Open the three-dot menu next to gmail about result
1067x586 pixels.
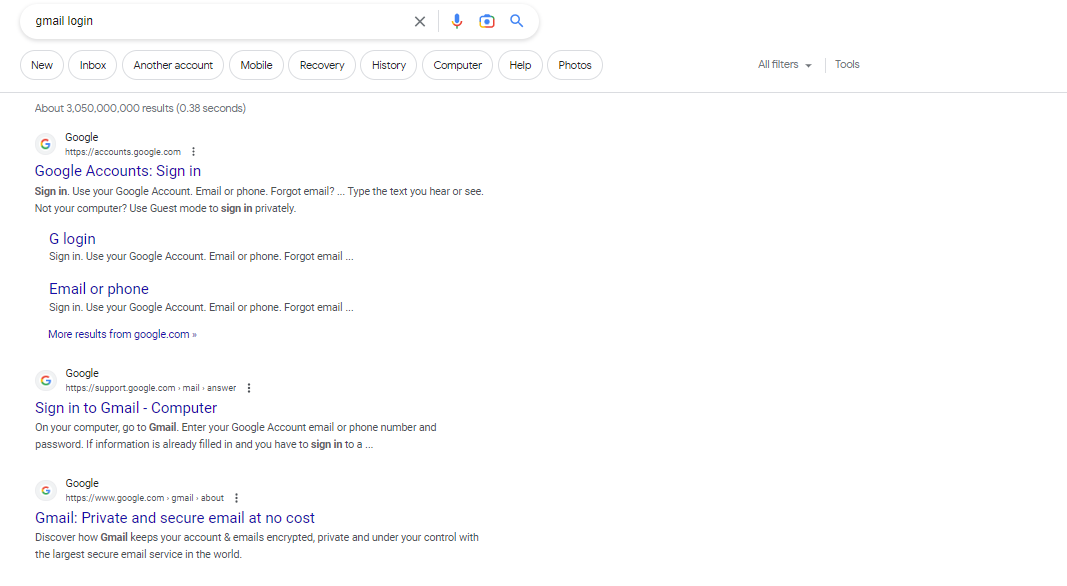236,498
